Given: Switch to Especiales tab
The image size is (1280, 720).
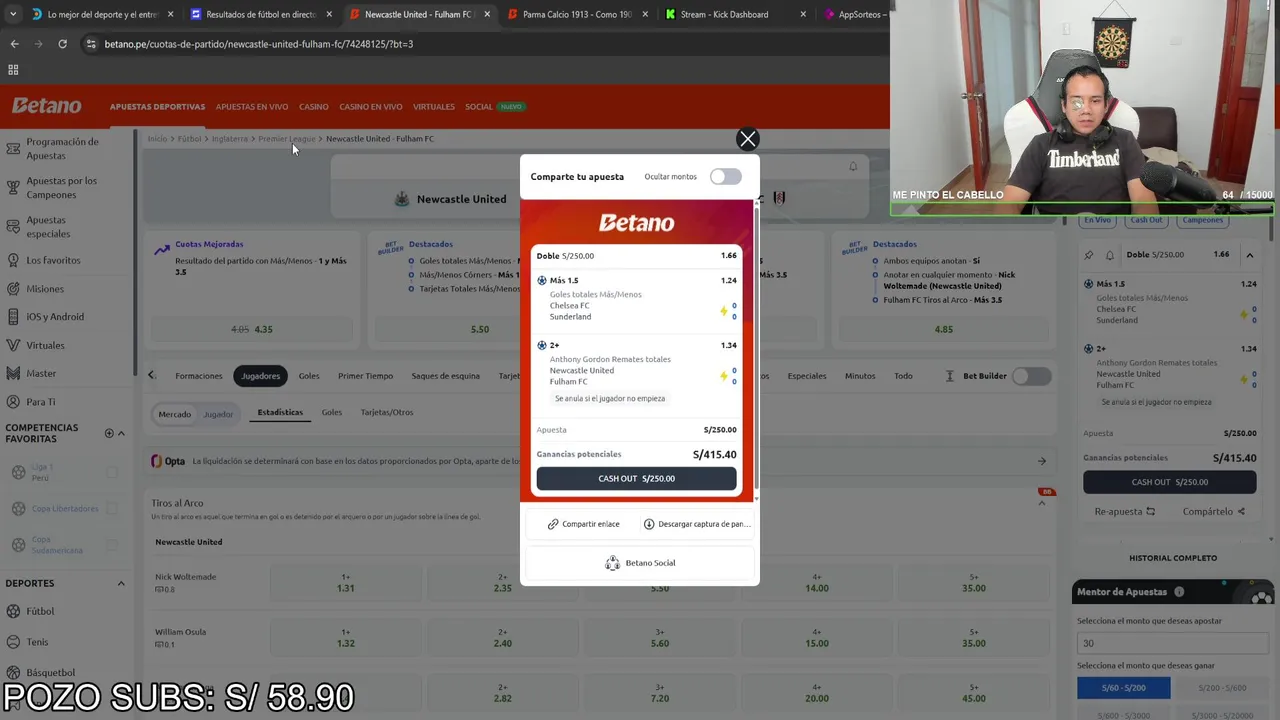Looking at the screenshot, I should click(807, 376).
